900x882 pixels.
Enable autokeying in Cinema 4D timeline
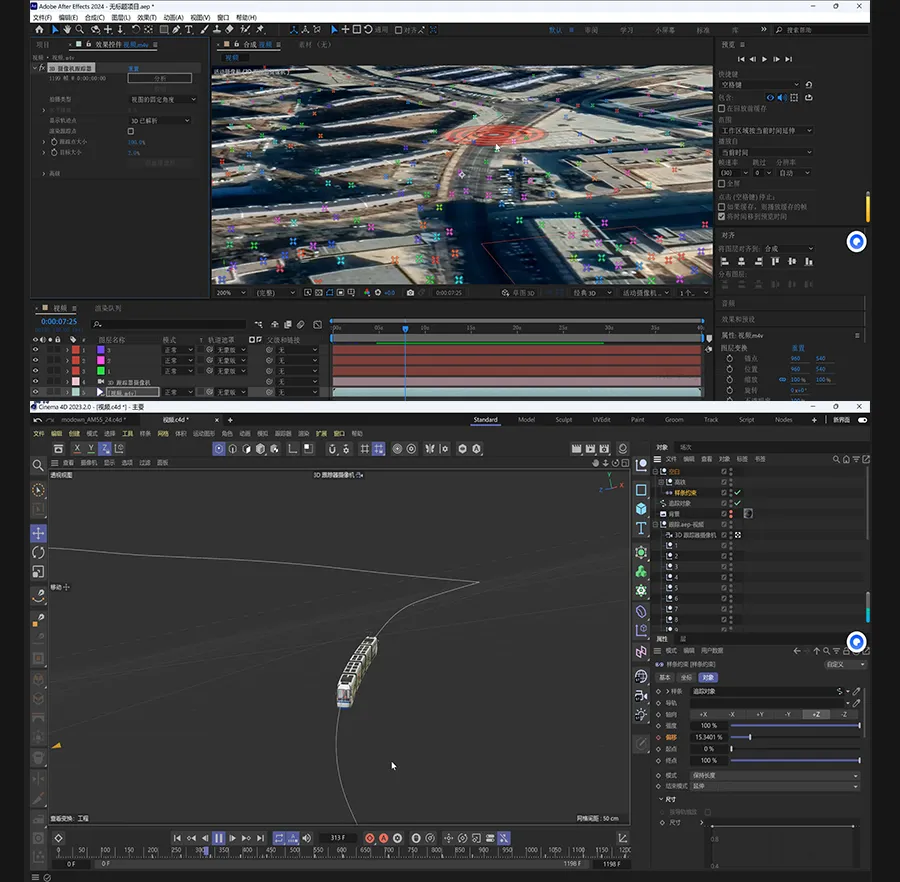tap(383, 838)
